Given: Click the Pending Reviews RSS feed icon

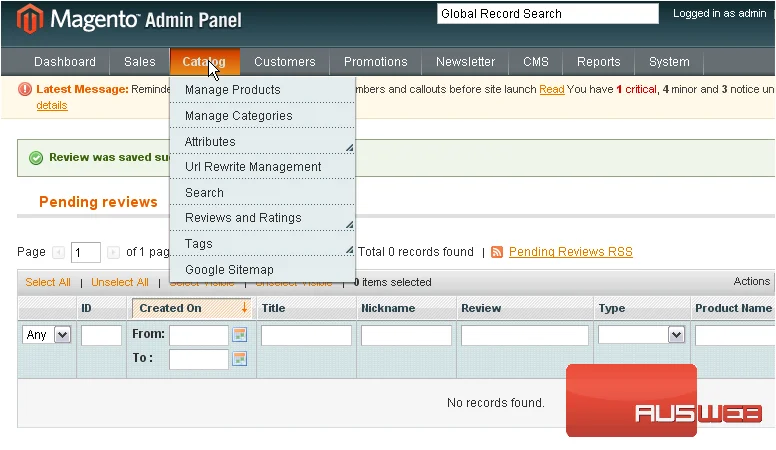Looking at the screenshot, I should coord(497,252).
